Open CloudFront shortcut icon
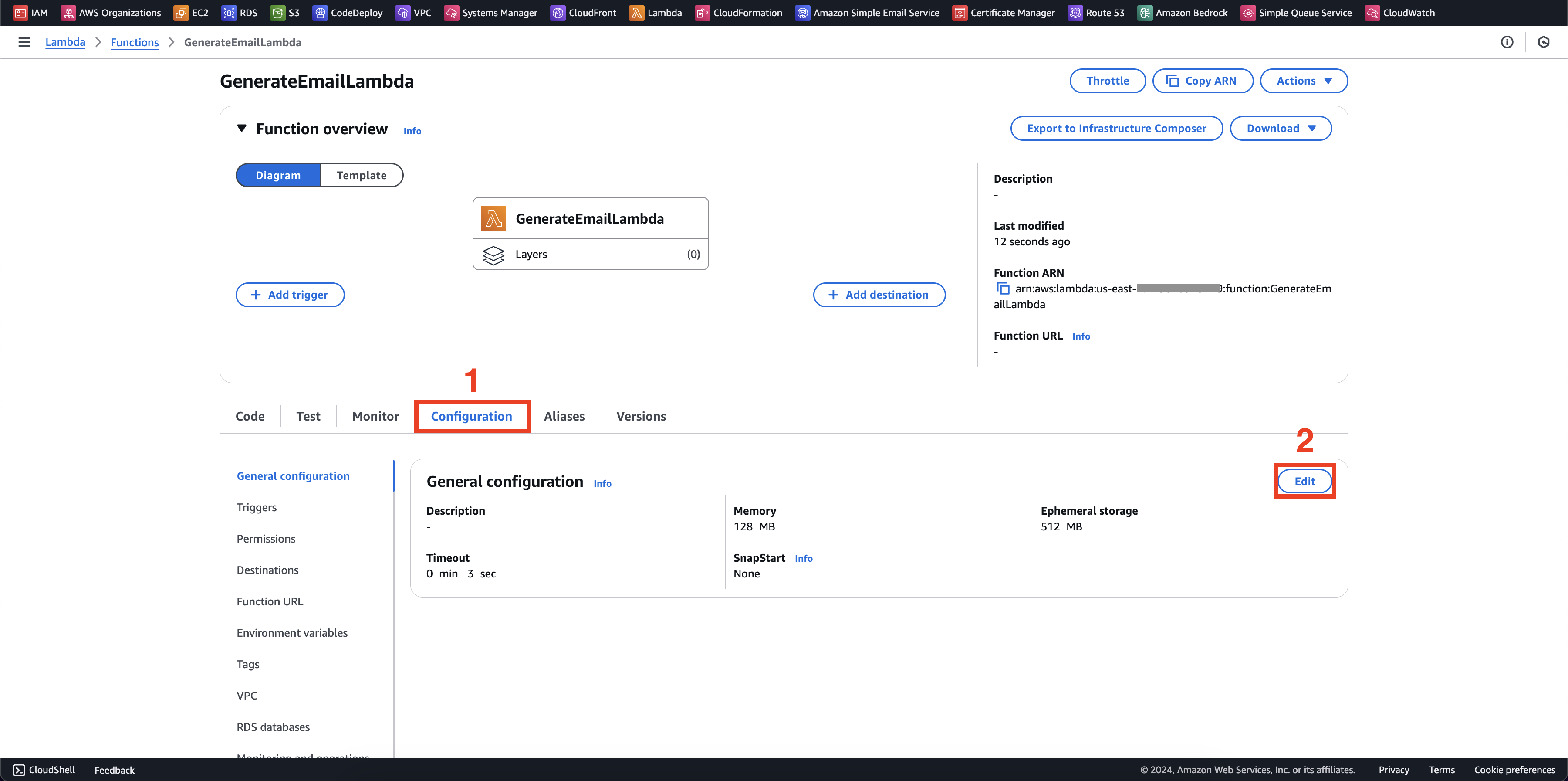This screenshot has height=781, width=1568. pyautogui.click(x=558, y=13)
